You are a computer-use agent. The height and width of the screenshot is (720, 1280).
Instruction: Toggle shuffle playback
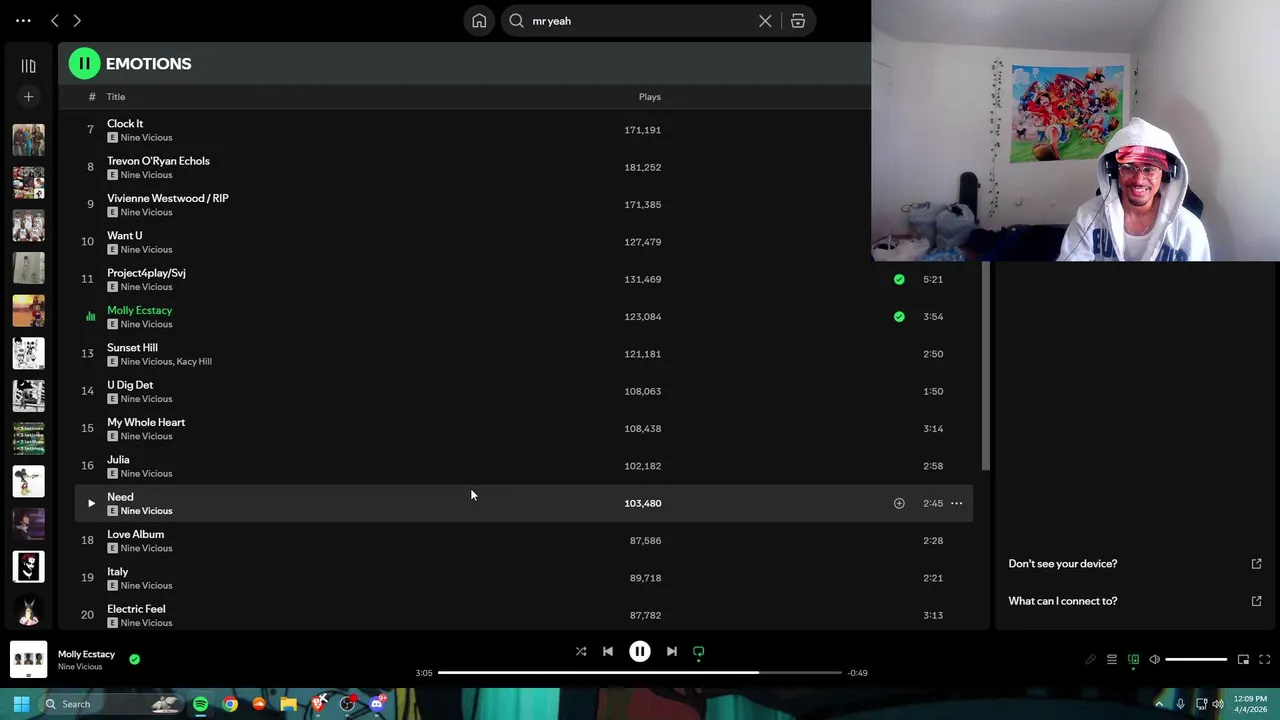point(581,651)
